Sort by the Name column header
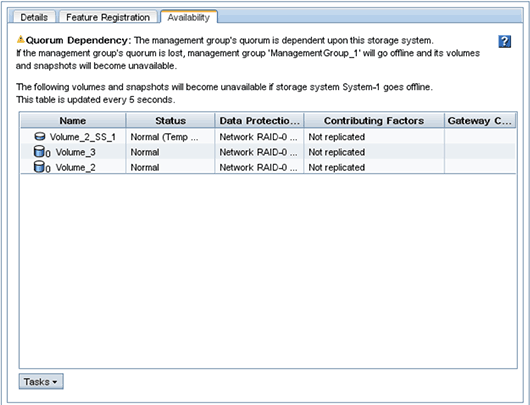The width and height of the screenshot is (530, 405). tap(73, 121)
